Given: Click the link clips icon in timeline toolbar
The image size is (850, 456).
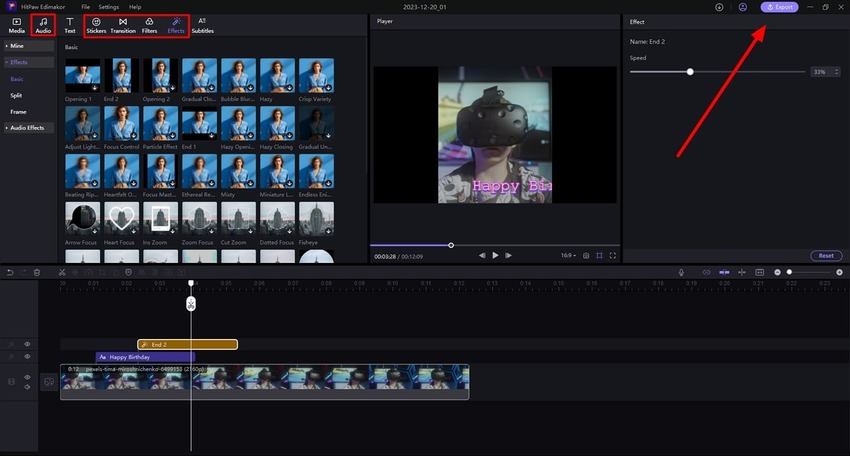Looking at the screenshot, I should coord(706,272).
